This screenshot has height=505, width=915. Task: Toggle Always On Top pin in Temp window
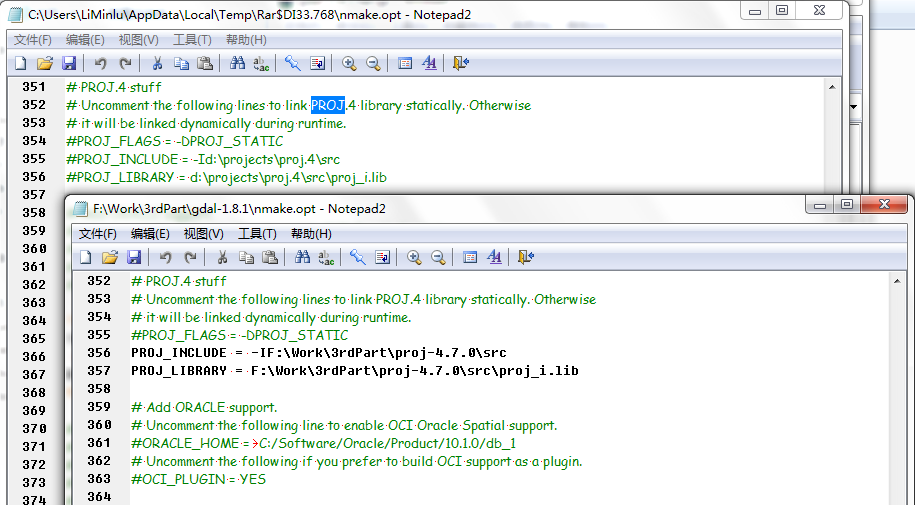click(x=293, y=63)
